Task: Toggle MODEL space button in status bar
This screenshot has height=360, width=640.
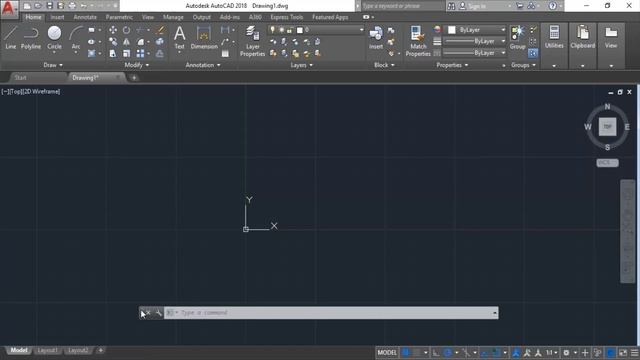Action: coord(387,353)
